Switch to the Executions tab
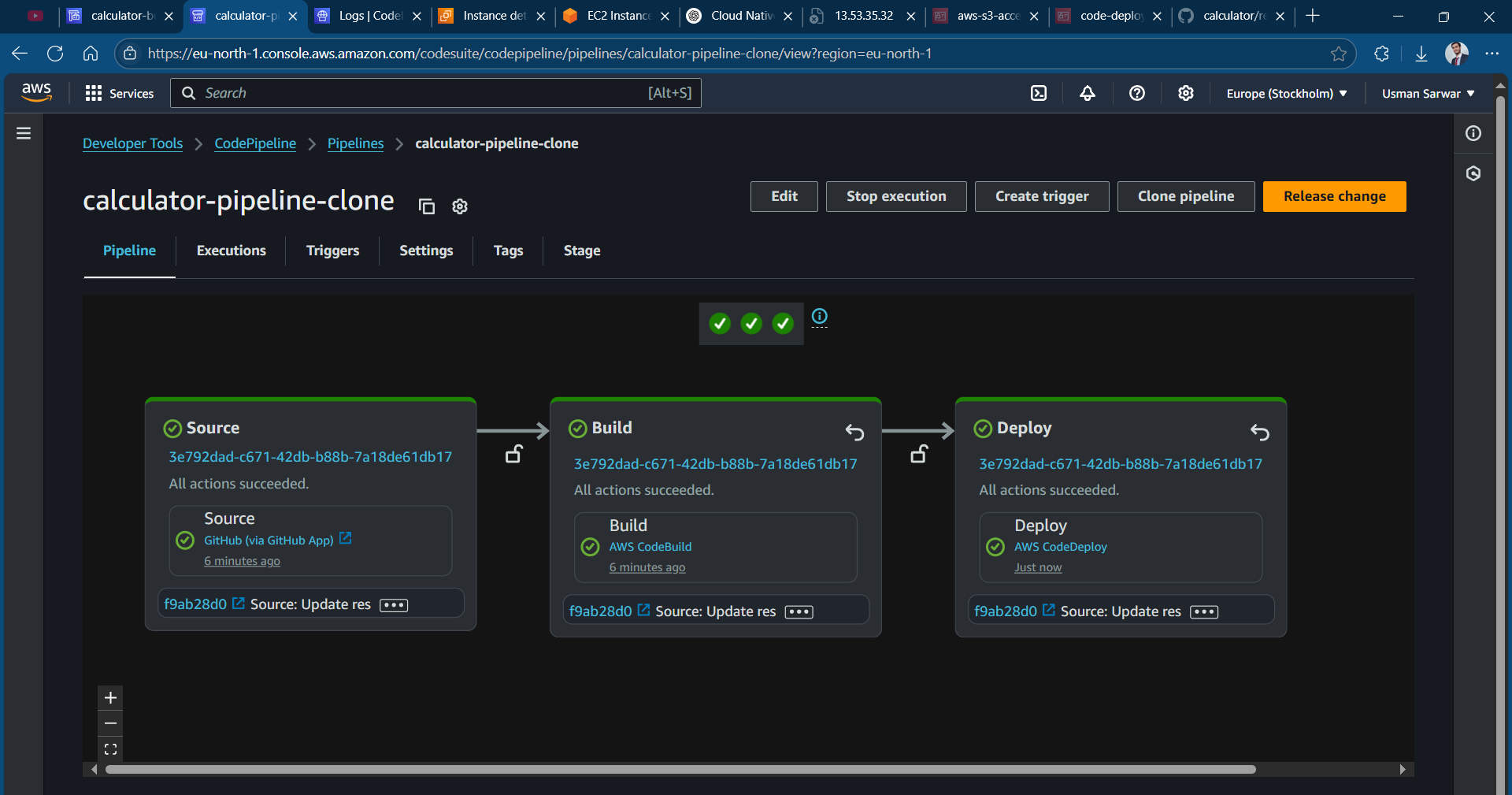1512x795 pixels. click(x=231, y=251)
